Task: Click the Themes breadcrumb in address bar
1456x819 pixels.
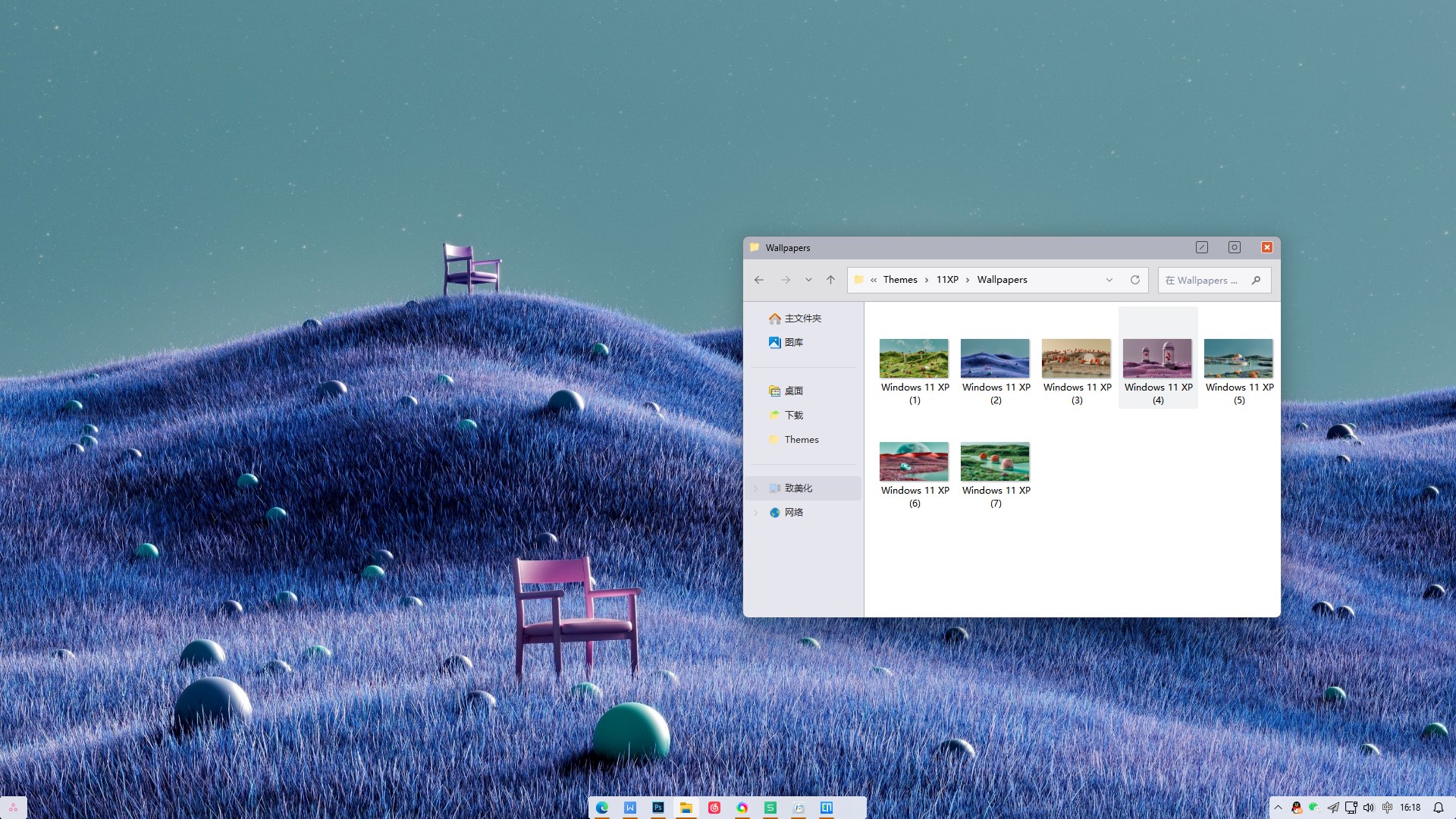Action: pos(900,280)
